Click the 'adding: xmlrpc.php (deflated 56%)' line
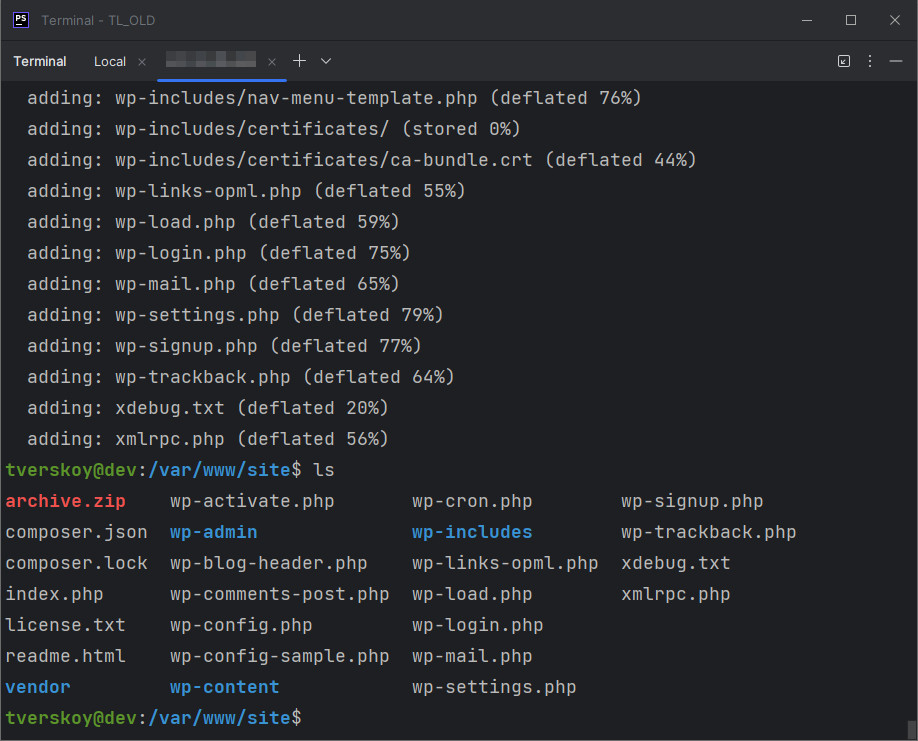This screenshot has width=918, height=741. tap(208, 439)
